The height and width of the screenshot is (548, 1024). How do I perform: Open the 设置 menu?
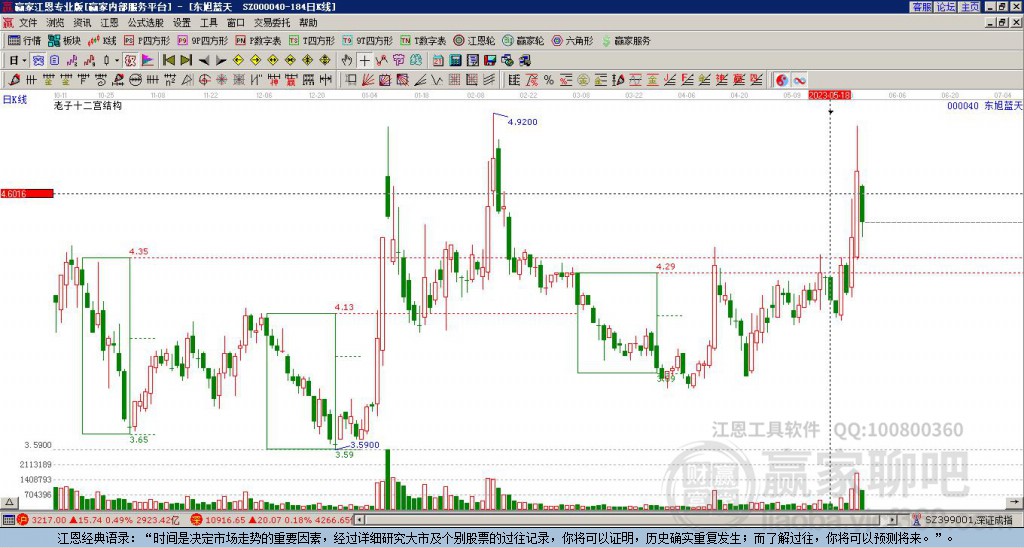182,23
